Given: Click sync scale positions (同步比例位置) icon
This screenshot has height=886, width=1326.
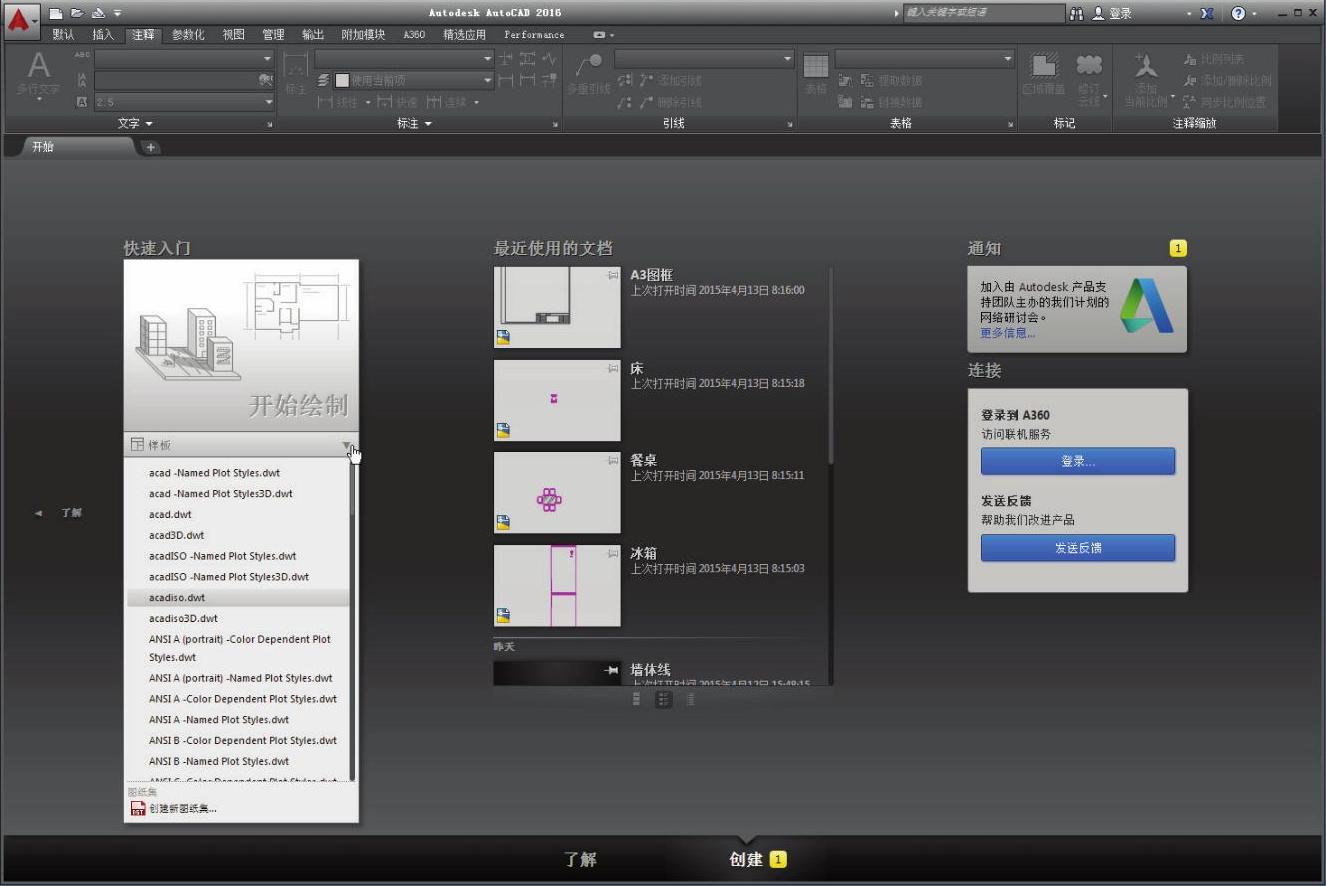Looking at the screenshot, I should [1190, 101].
